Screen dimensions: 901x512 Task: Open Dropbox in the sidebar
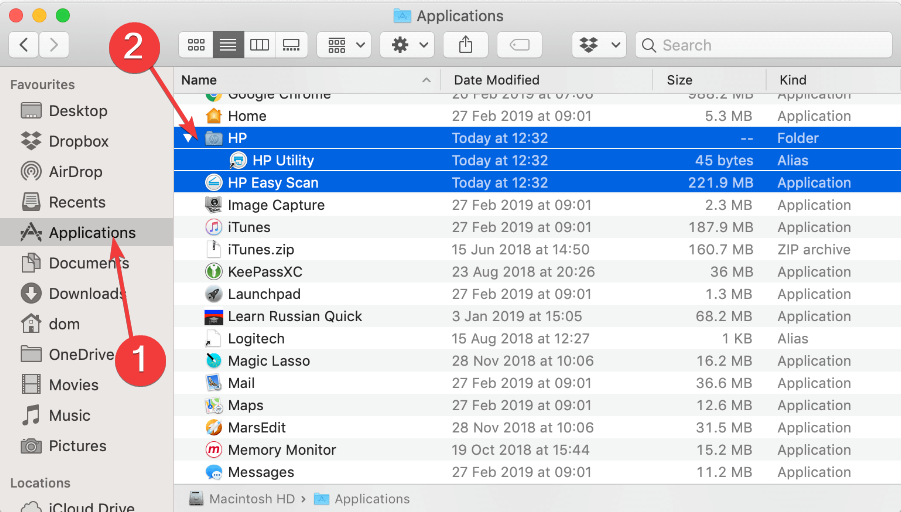click(78, 141)
